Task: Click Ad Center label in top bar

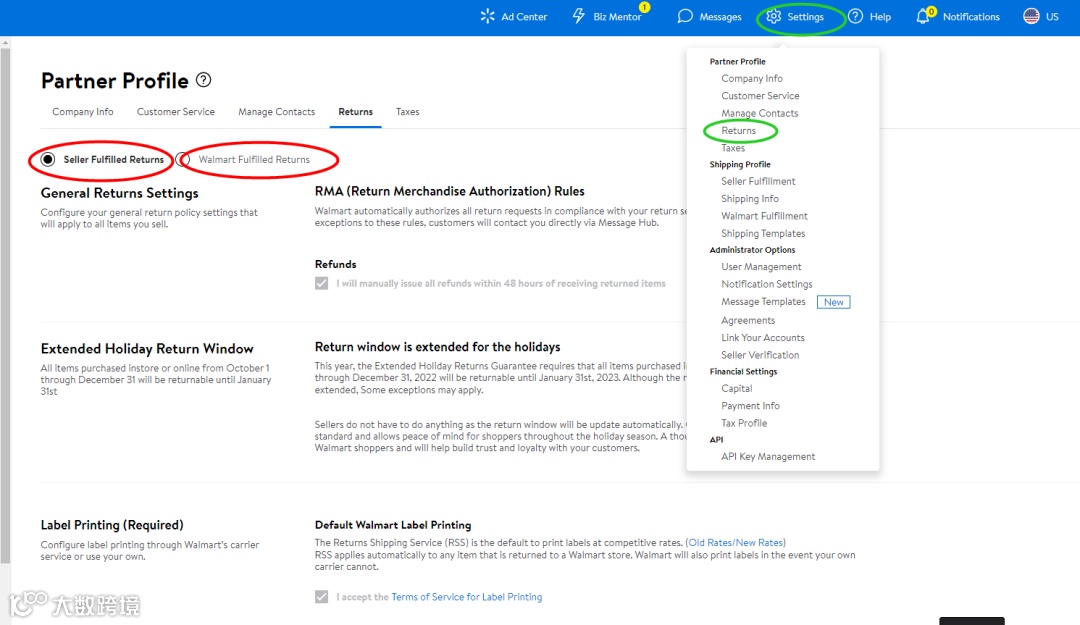Action: point(524,17)
